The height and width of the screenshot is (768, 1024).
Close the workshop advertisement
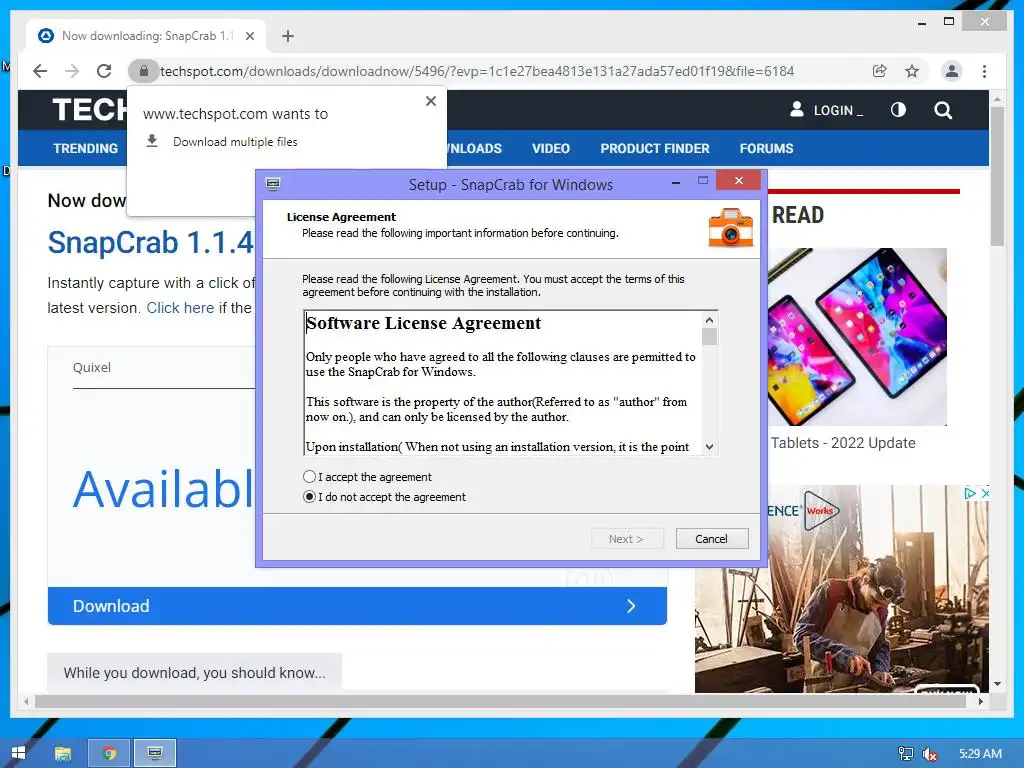(x=985, y=494)
